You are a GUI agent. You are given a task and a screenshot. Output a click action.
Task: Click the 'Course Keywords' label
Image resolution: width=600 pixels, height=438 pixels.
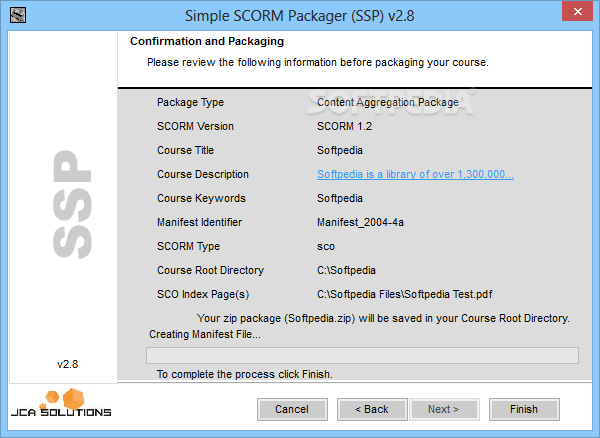pos(201,199)
